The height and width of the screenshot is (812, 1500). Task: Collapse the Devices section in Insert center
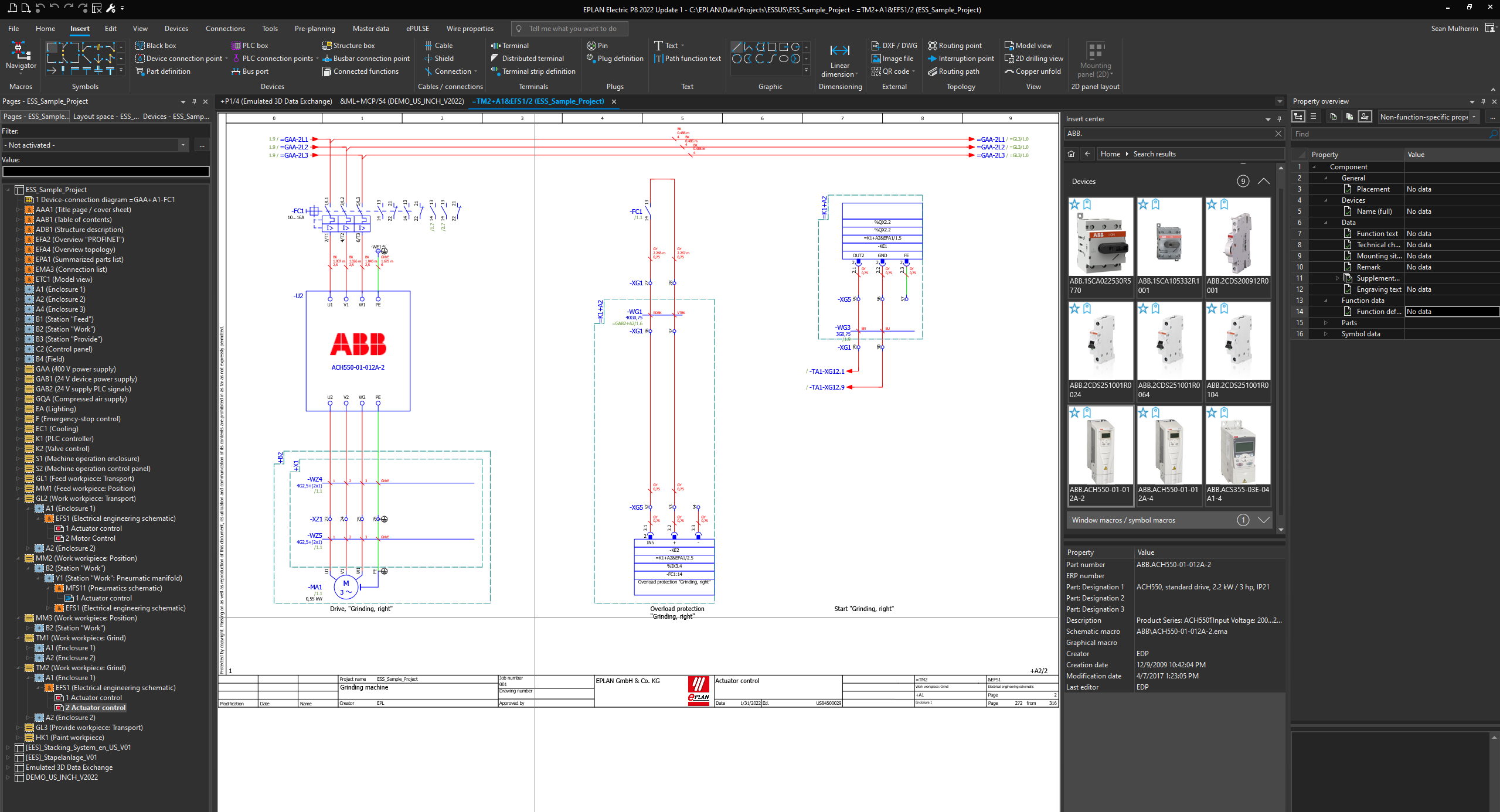tap(1264, 181)
